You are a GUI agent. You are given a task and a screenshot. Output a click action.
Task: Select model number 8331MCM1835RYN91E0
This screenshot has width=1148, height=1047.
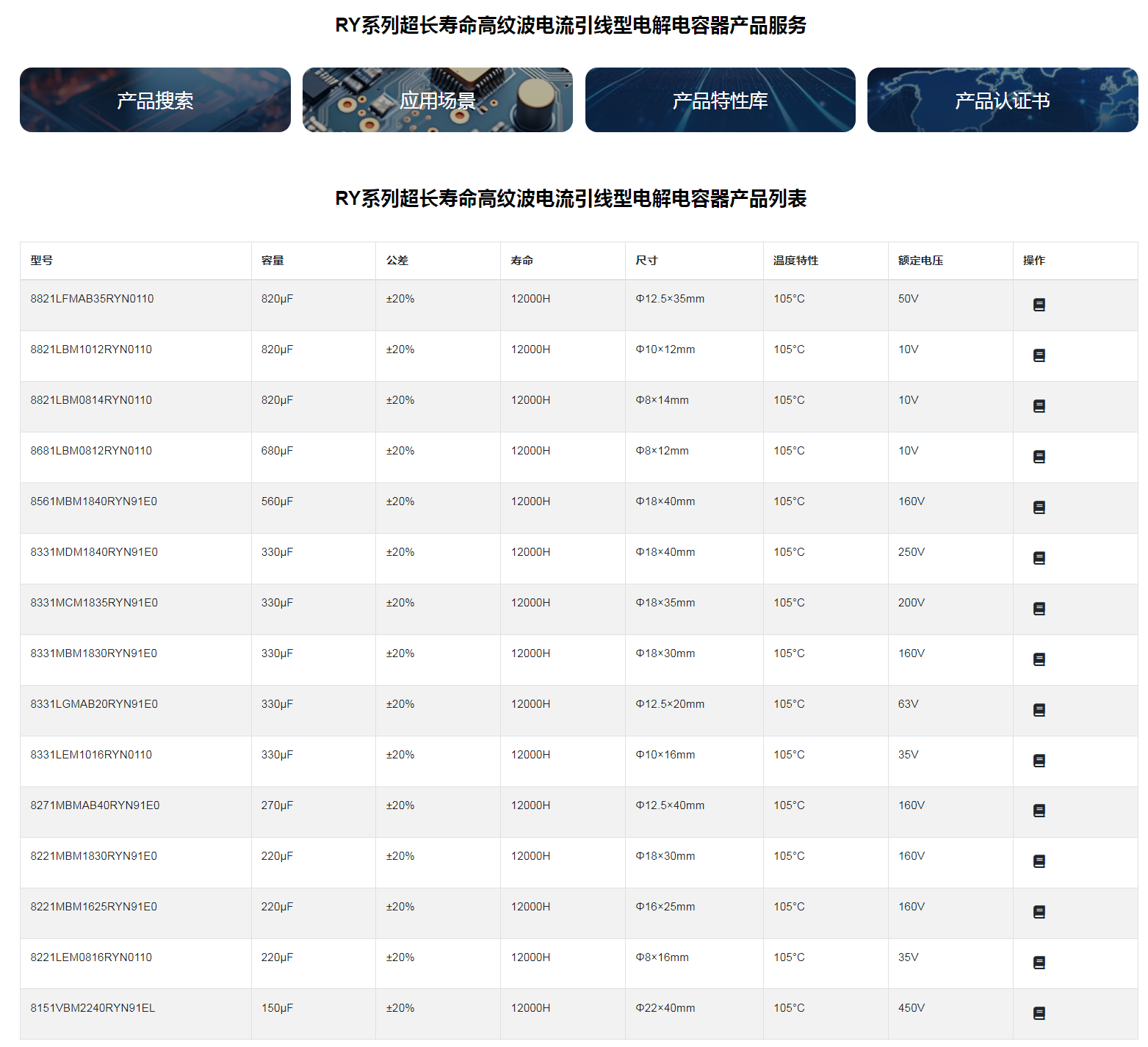tap(94, 603)
